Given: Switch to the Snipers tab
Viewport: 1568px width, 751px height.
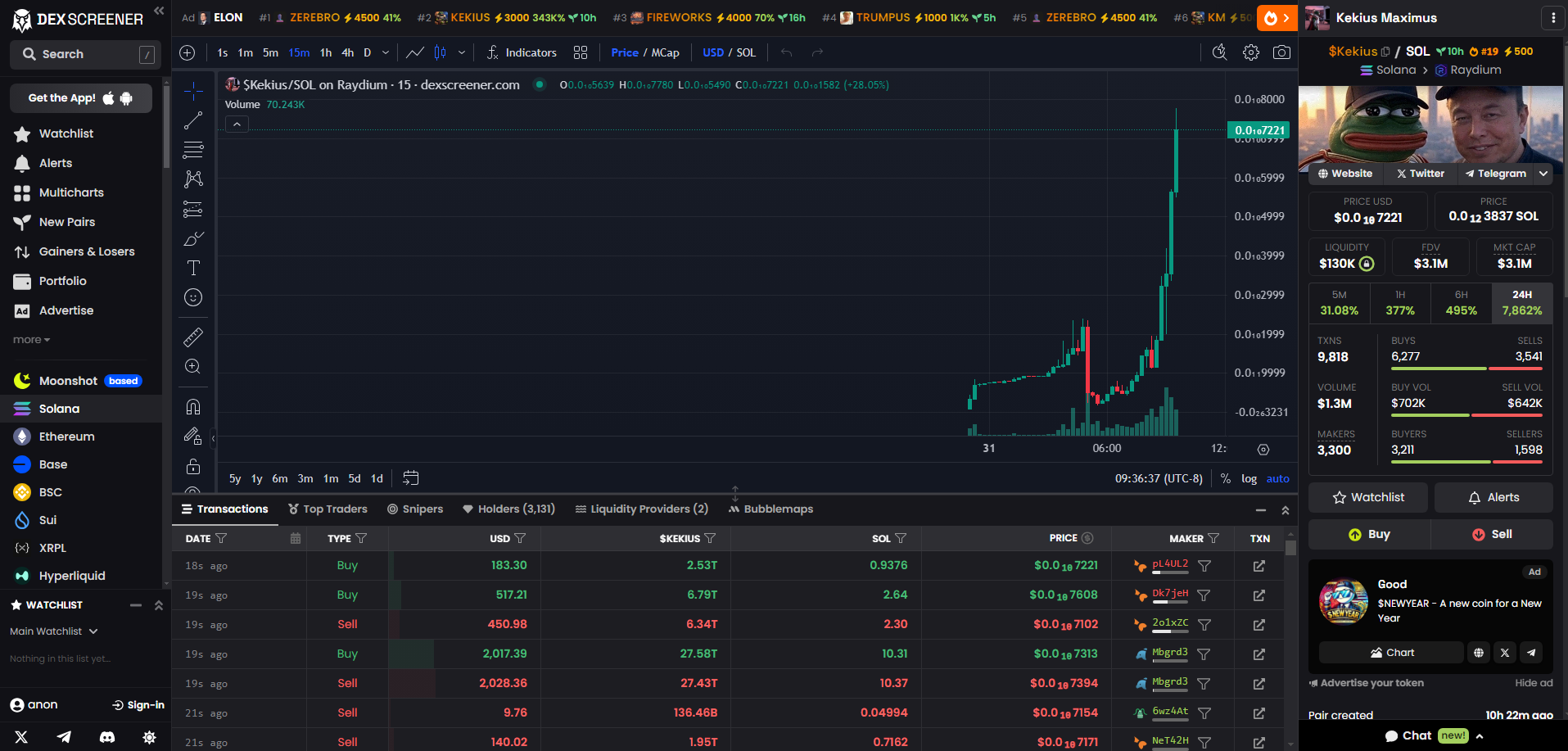Looking at the screenshot, I should 415,509.
